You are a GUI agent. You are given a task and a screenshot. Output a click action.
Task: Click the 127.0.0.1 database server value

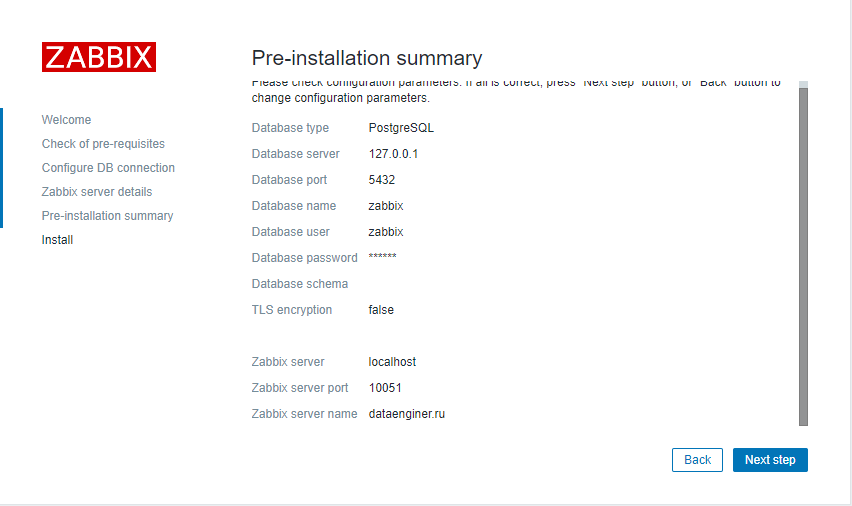(393, 154)
